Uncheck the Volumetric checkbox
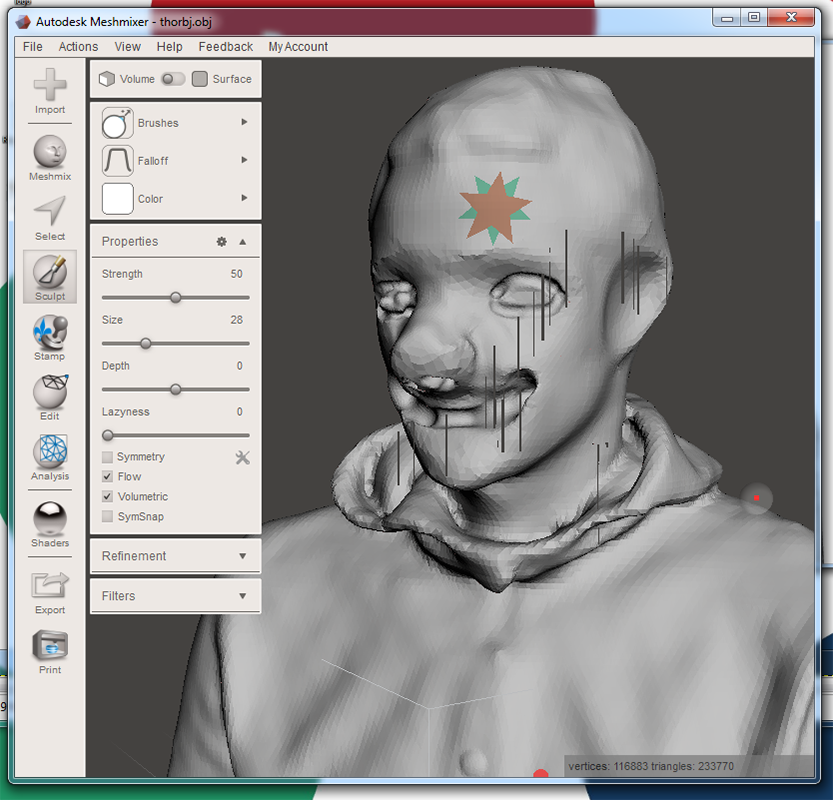 [107, 497]
